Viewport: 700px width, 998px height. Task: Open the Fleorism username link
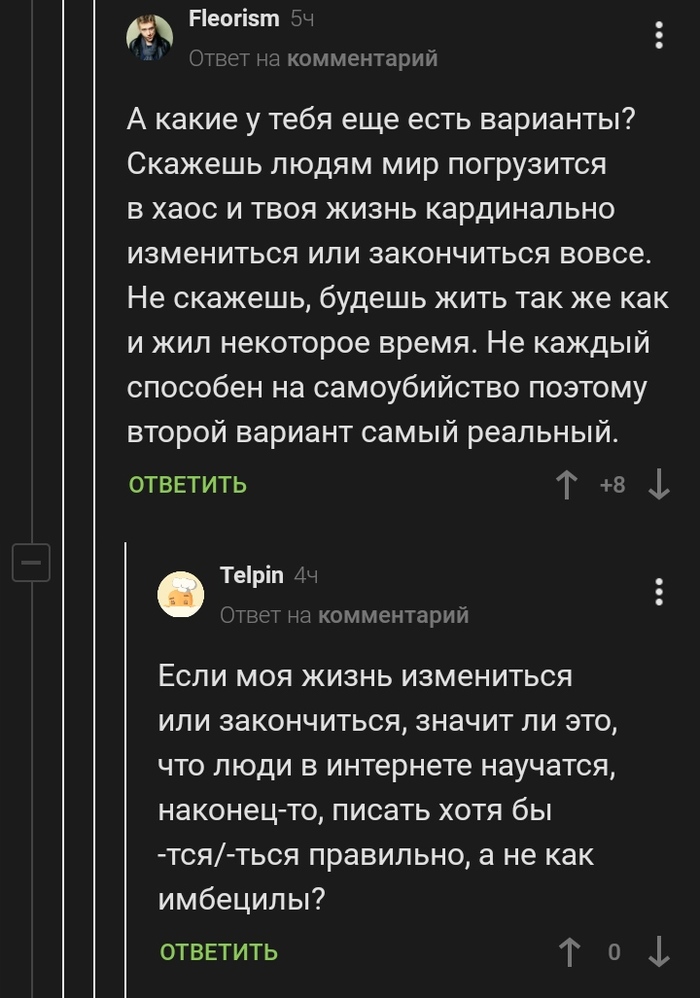click(x=233, y=20)
